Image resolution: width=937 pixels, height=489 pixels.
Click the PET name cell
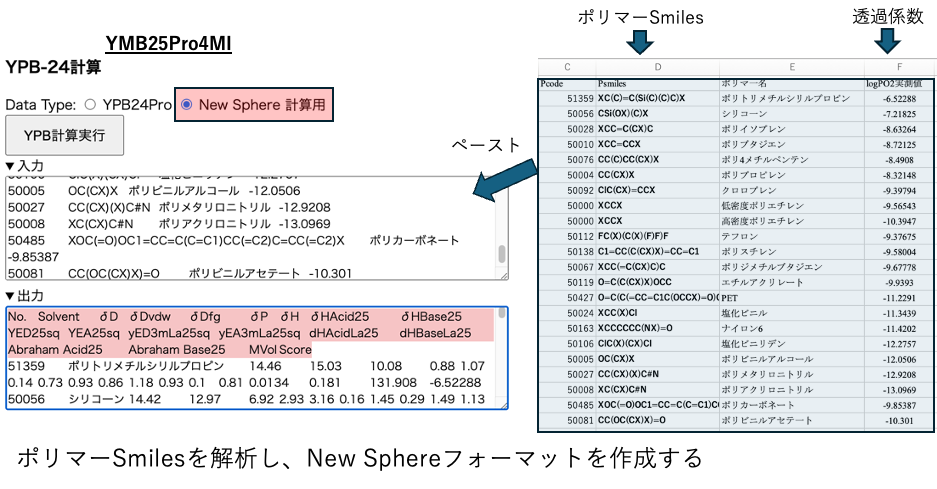tap(792, 298)
